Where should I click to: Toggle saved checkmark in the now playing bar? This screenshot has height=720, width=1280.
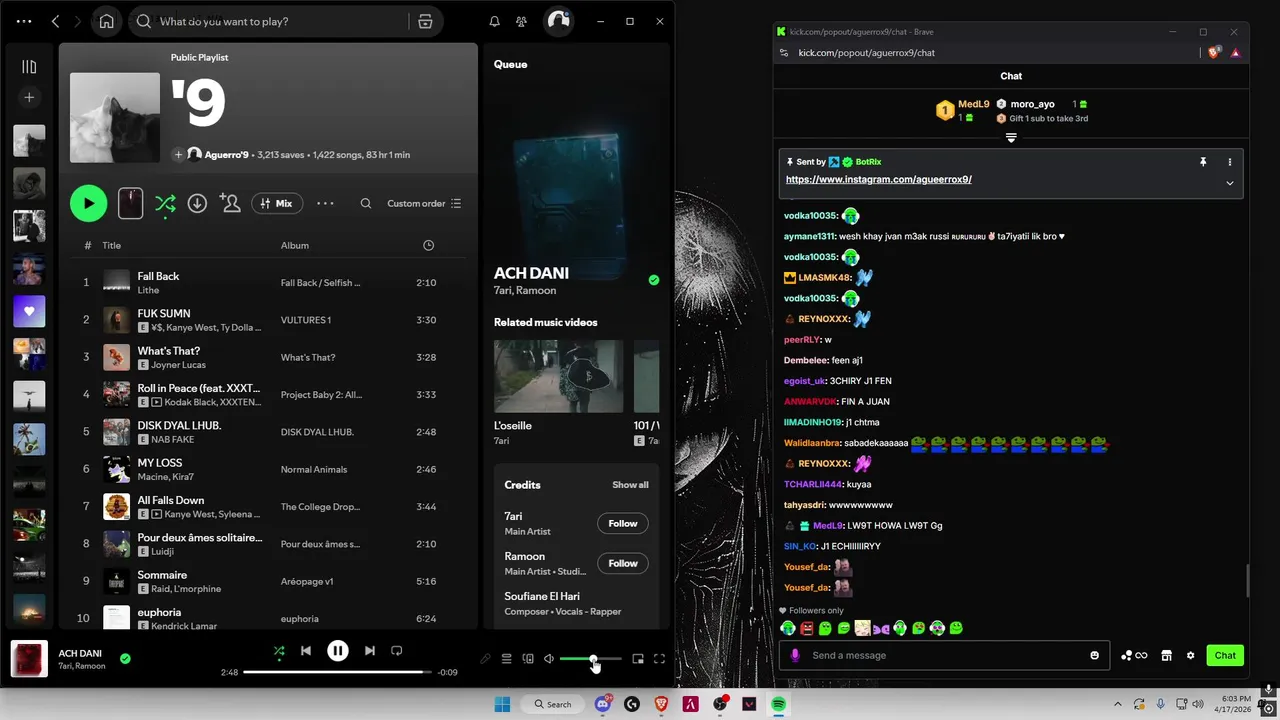click(125, 659)
